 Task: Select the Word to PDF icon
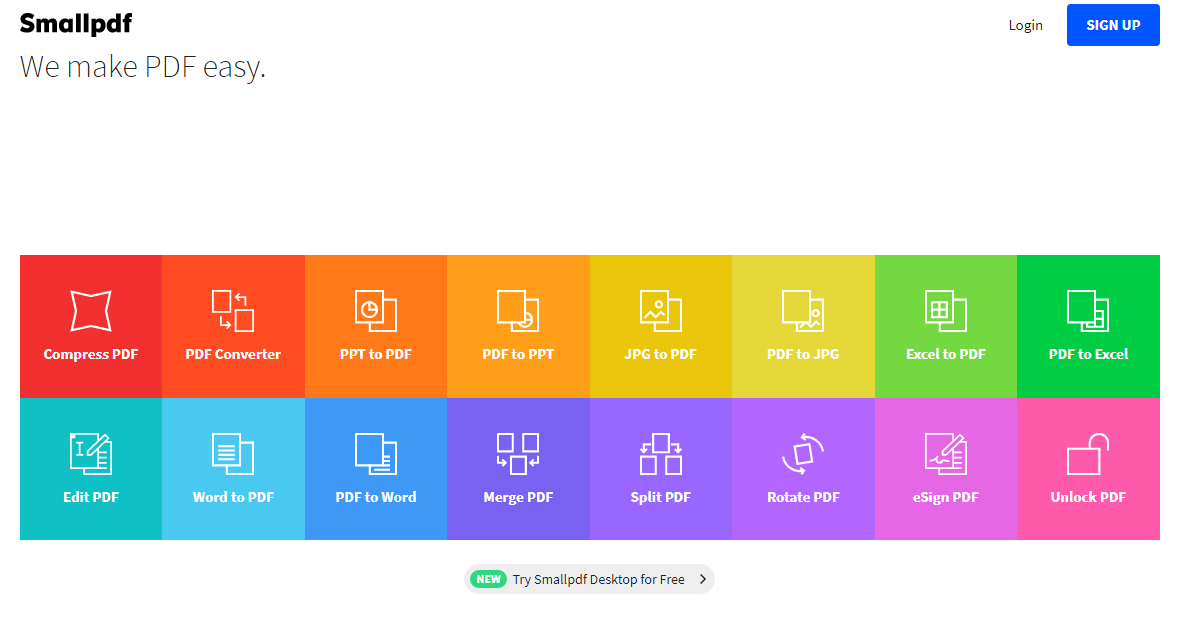tap(233, 454)
